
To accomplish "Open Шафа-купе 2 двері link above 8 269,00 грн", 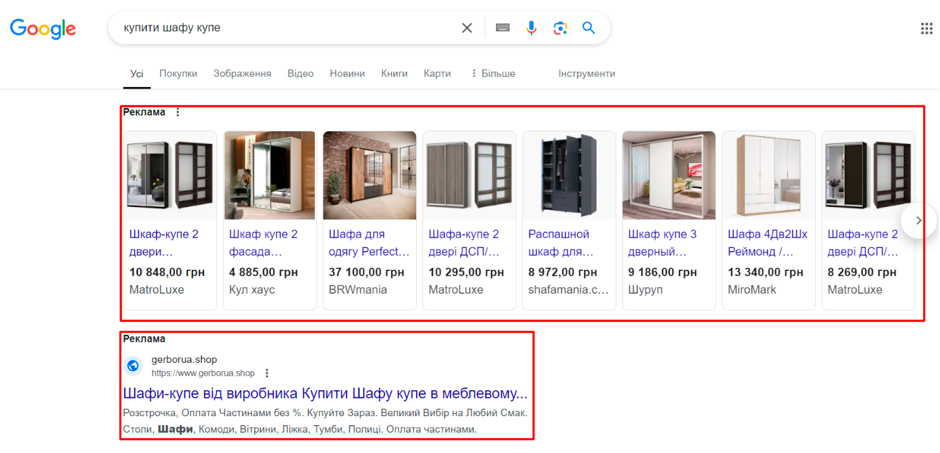I will pos(863,243).
